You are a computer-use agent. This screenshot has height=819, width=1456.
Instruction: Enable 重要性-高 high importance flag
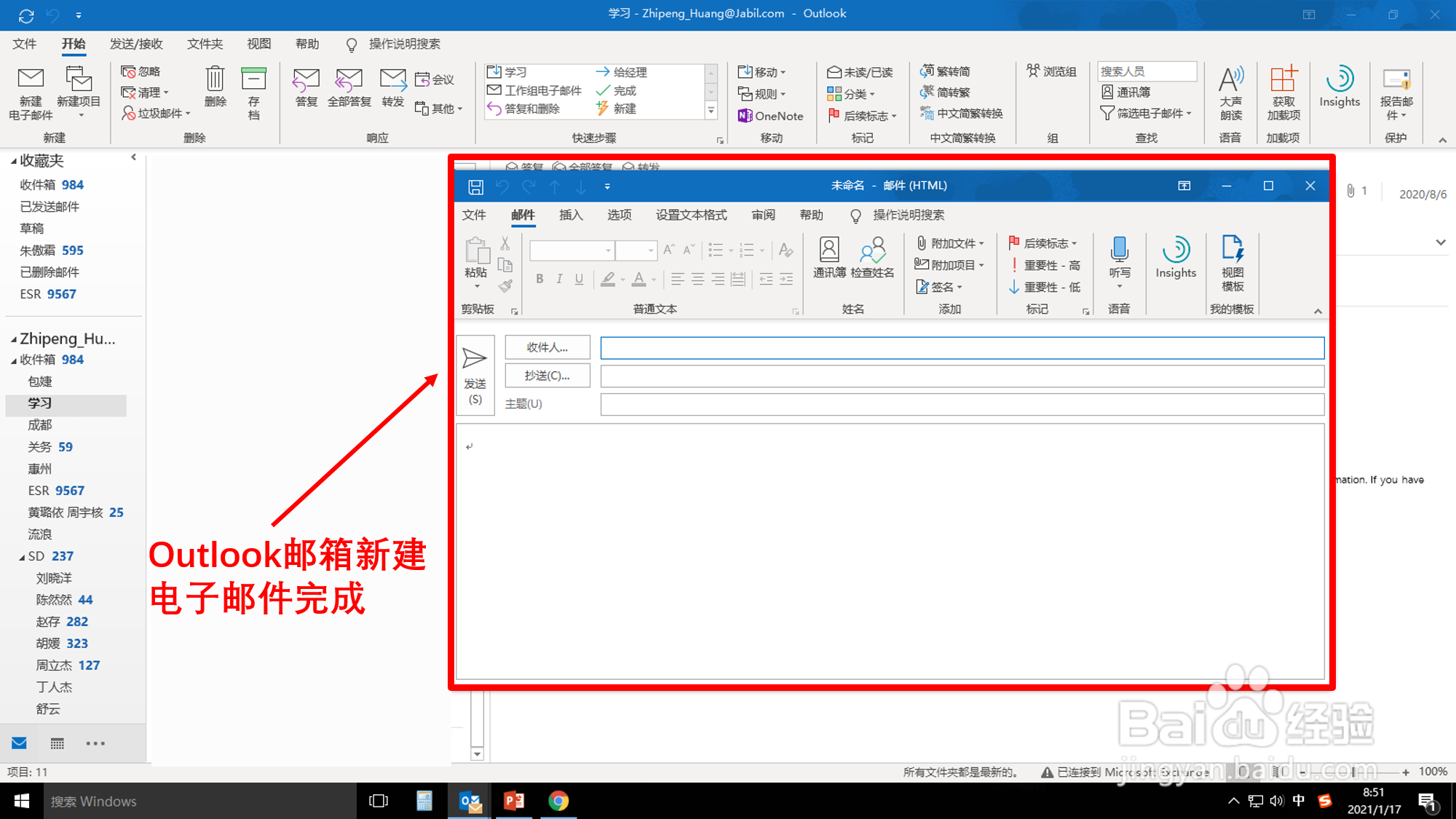(1046, 265)
